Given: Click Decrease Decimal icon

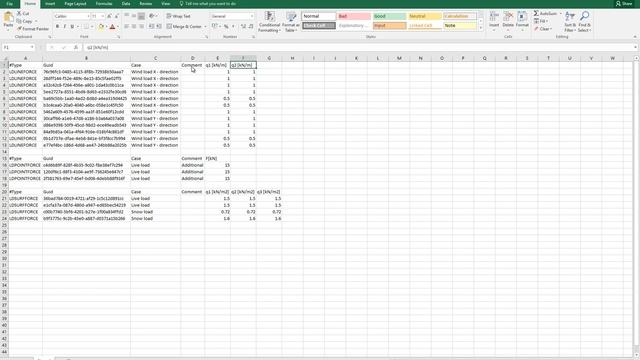Looking at the screenshot, I should [x=251, y=27].
